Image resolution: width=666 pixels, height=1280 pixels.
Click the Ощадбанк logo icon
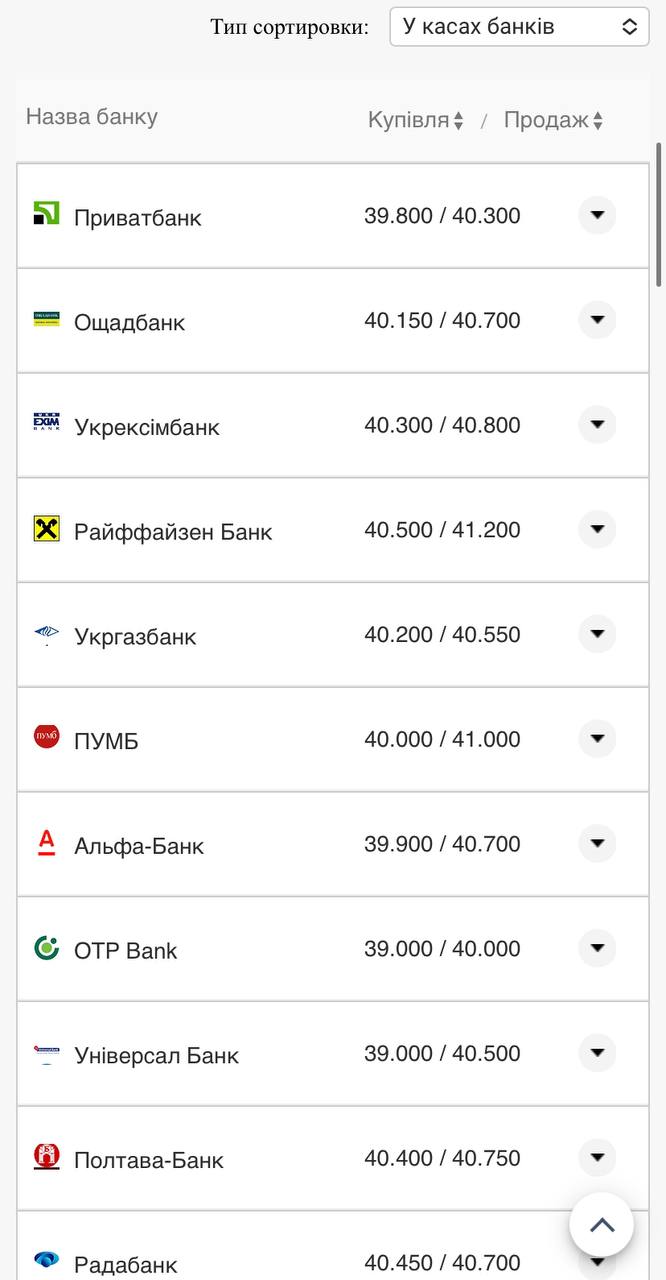click(46, 318)
